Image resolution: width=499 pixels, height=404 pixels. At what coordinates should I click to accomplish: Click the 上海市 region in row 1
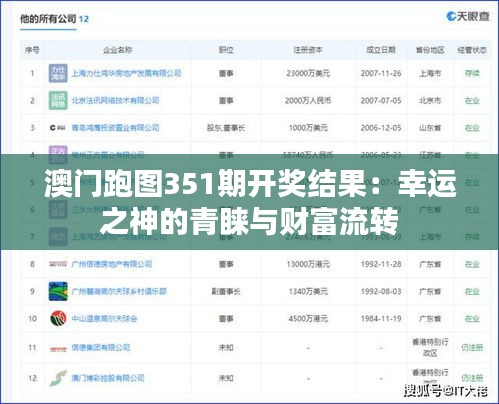[x=430, y=73]
